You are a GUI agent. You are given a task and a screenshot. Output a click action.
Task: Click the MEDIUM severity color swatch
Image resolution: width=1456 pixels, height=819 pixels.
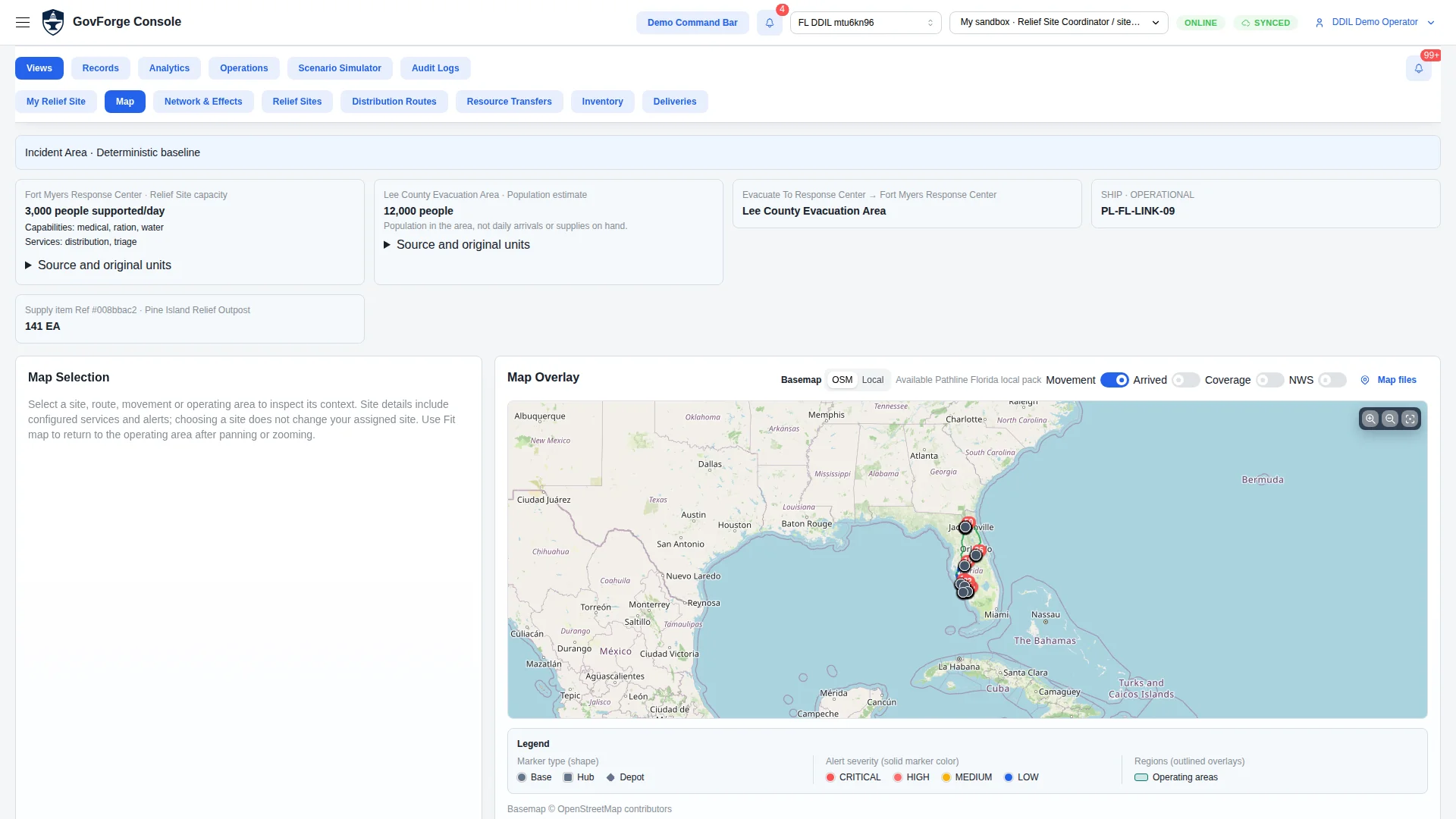[946, 777]
